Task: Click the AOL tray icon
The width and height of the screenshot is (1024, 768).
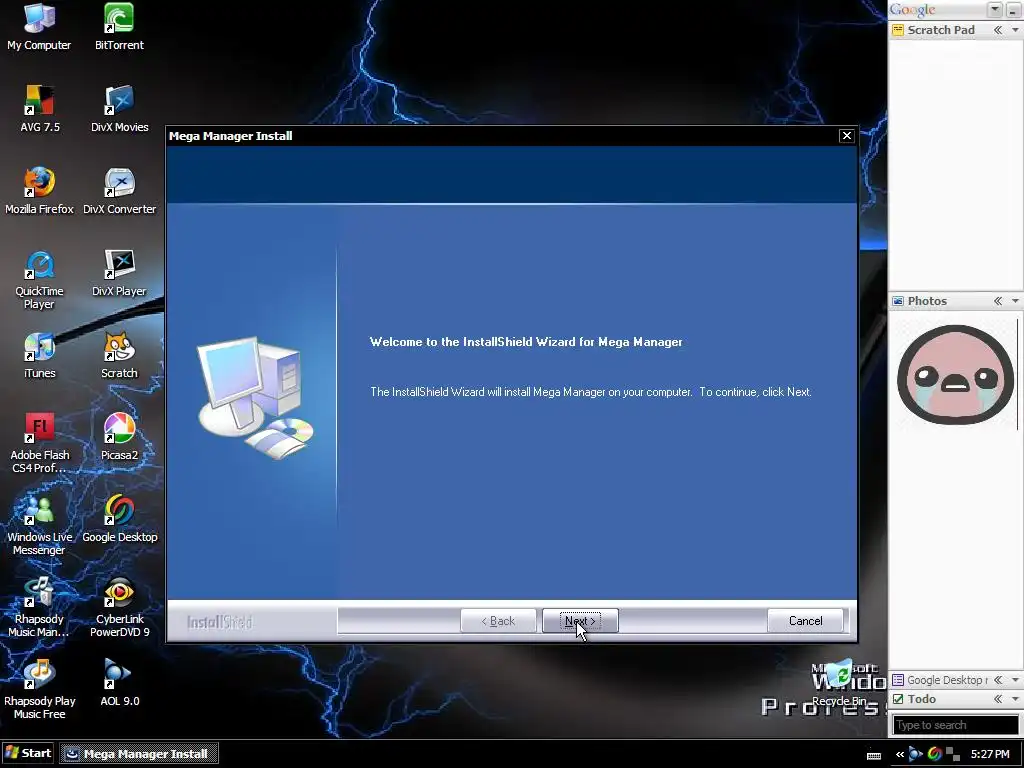Action: click(916, 754)
